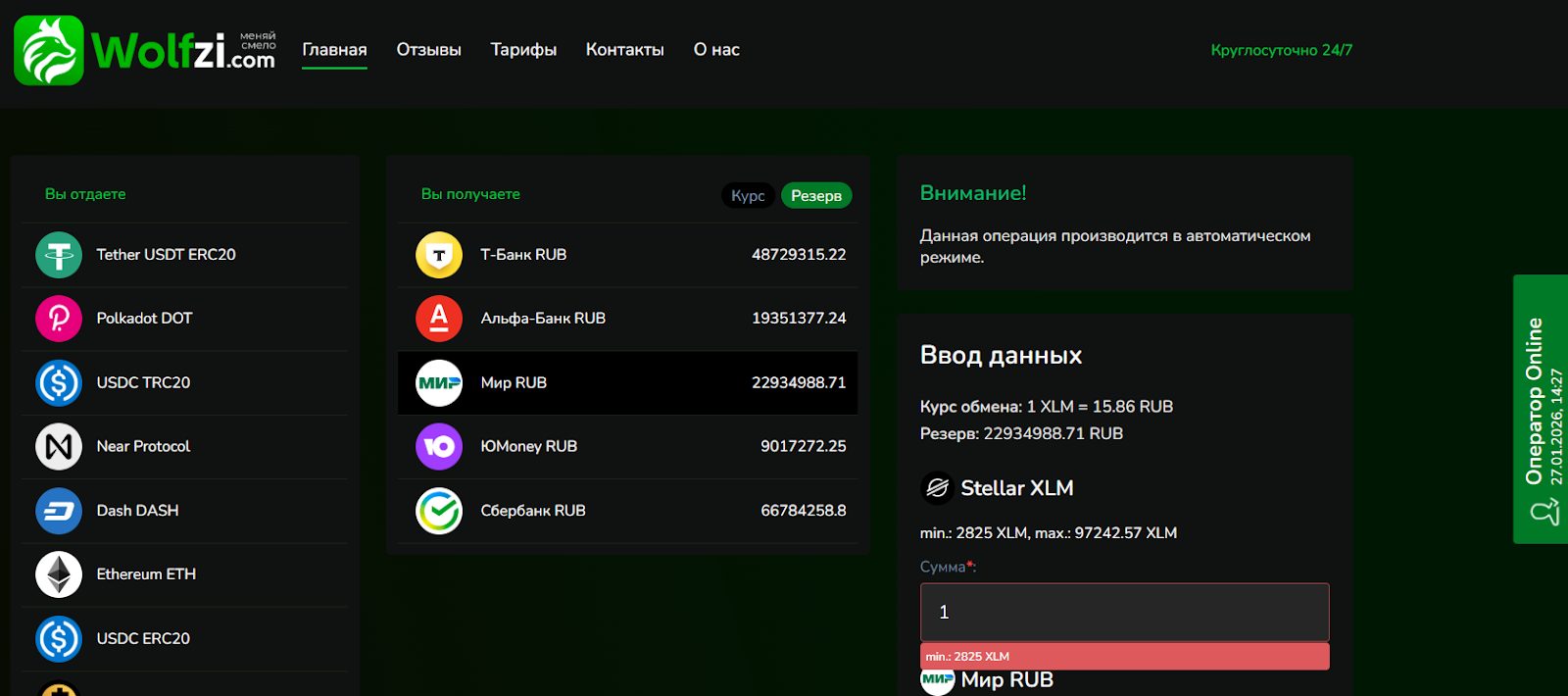The image size is (1568, 696).
Task: Click the Вы отдаете heading
Action: [85, 194]
